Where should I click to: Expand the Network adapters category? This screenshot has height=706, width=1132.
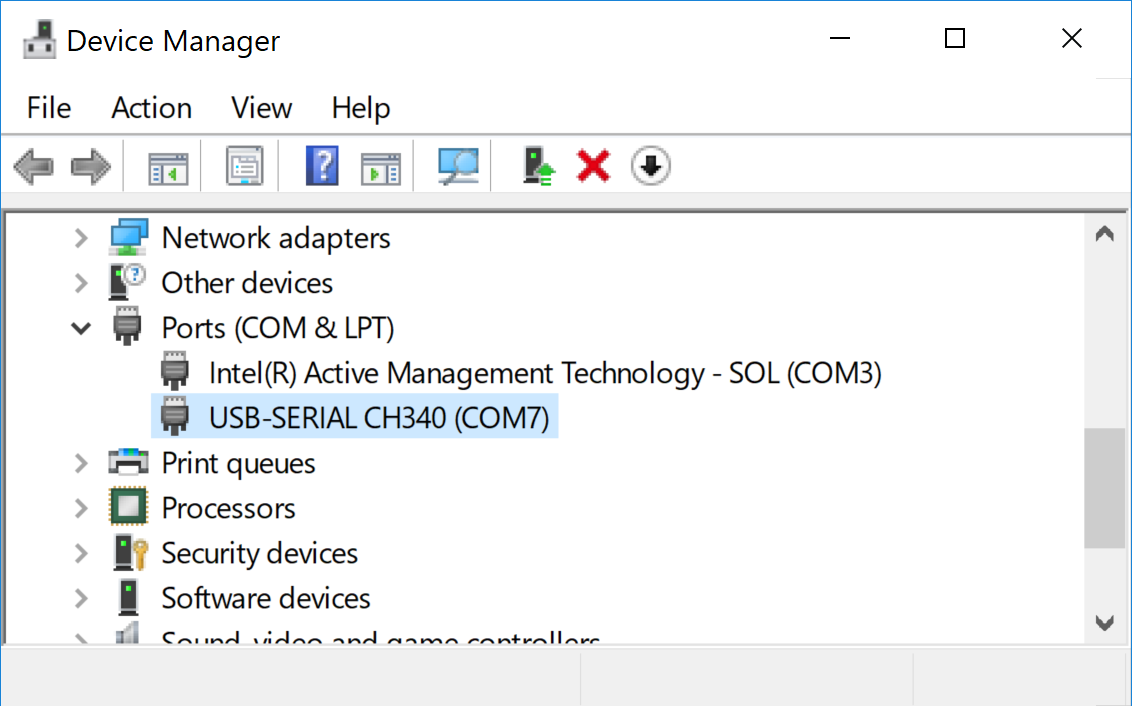click(x=81, y=238)
